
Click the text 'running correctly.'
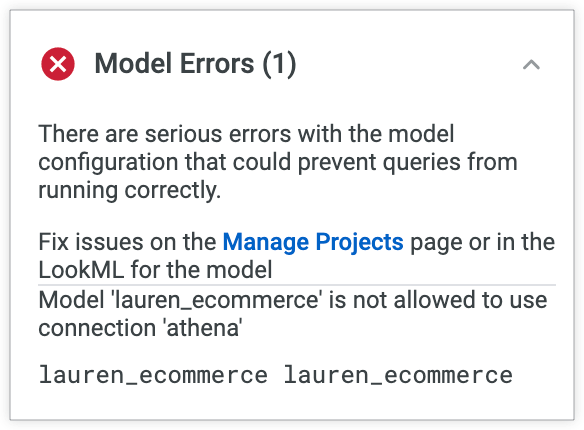[x=130, y=190]
